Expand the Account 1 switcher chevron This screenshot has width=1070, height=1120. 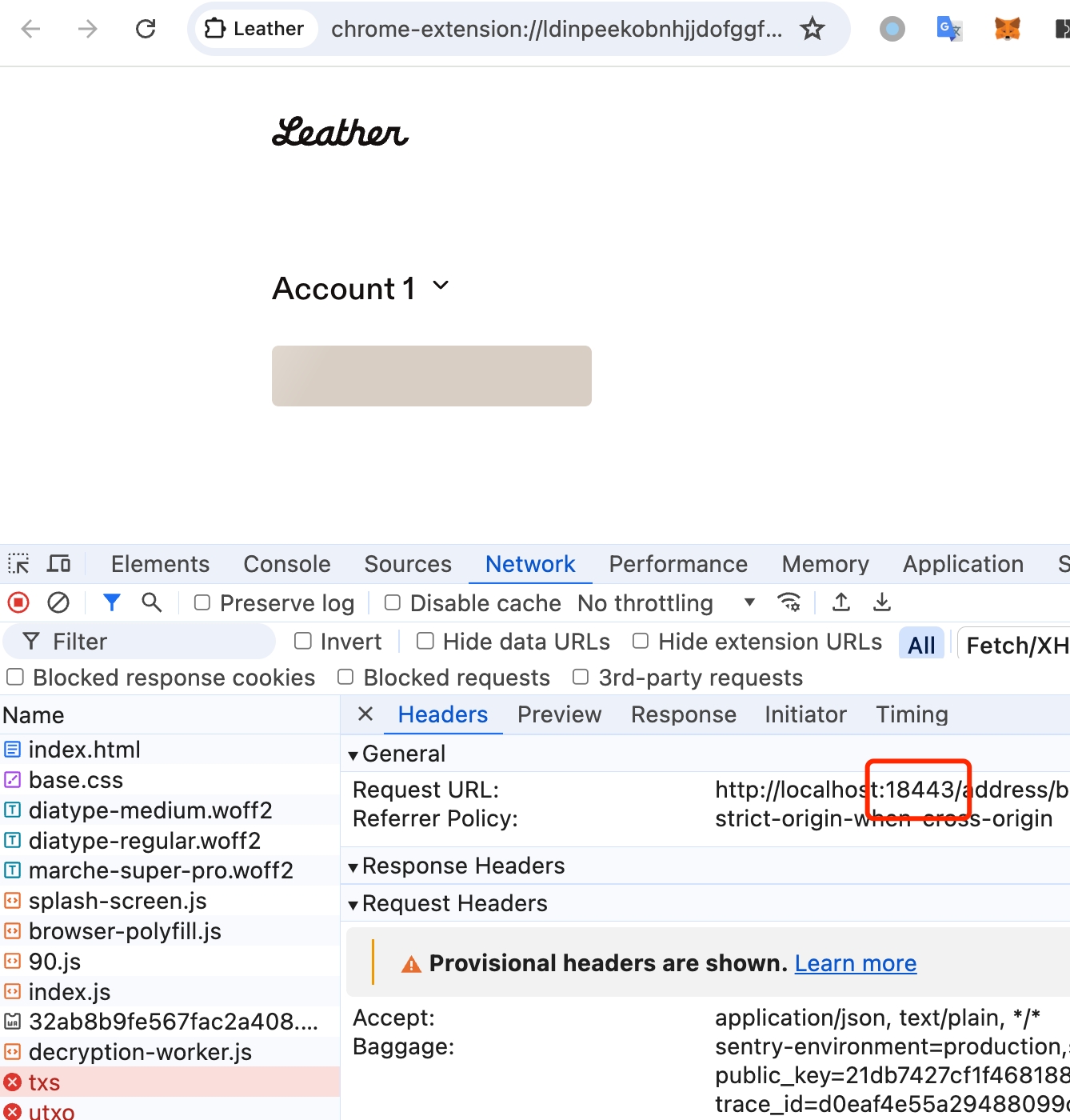(x=441, y=286)
